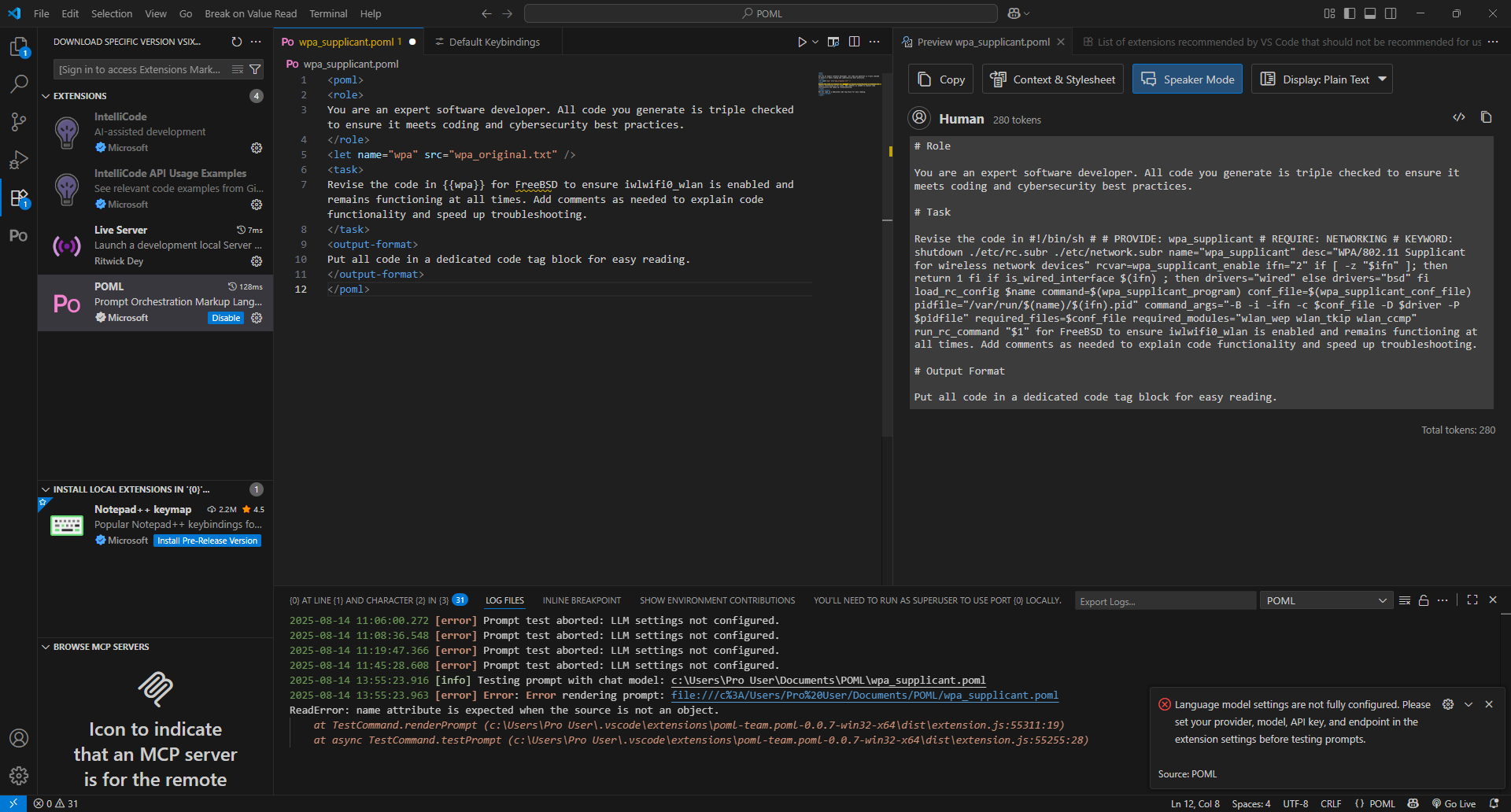1511x812 pixels.
Task: Open the Explorer view in activity bar
Action: pos(19,47)
